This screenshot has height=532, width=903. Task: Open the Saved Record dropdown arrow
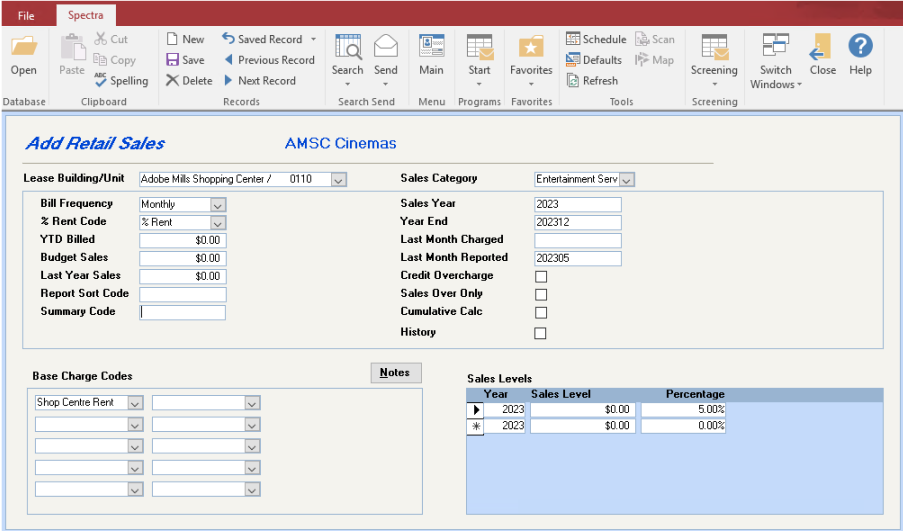pyautogui.click(x=313, y=39)
